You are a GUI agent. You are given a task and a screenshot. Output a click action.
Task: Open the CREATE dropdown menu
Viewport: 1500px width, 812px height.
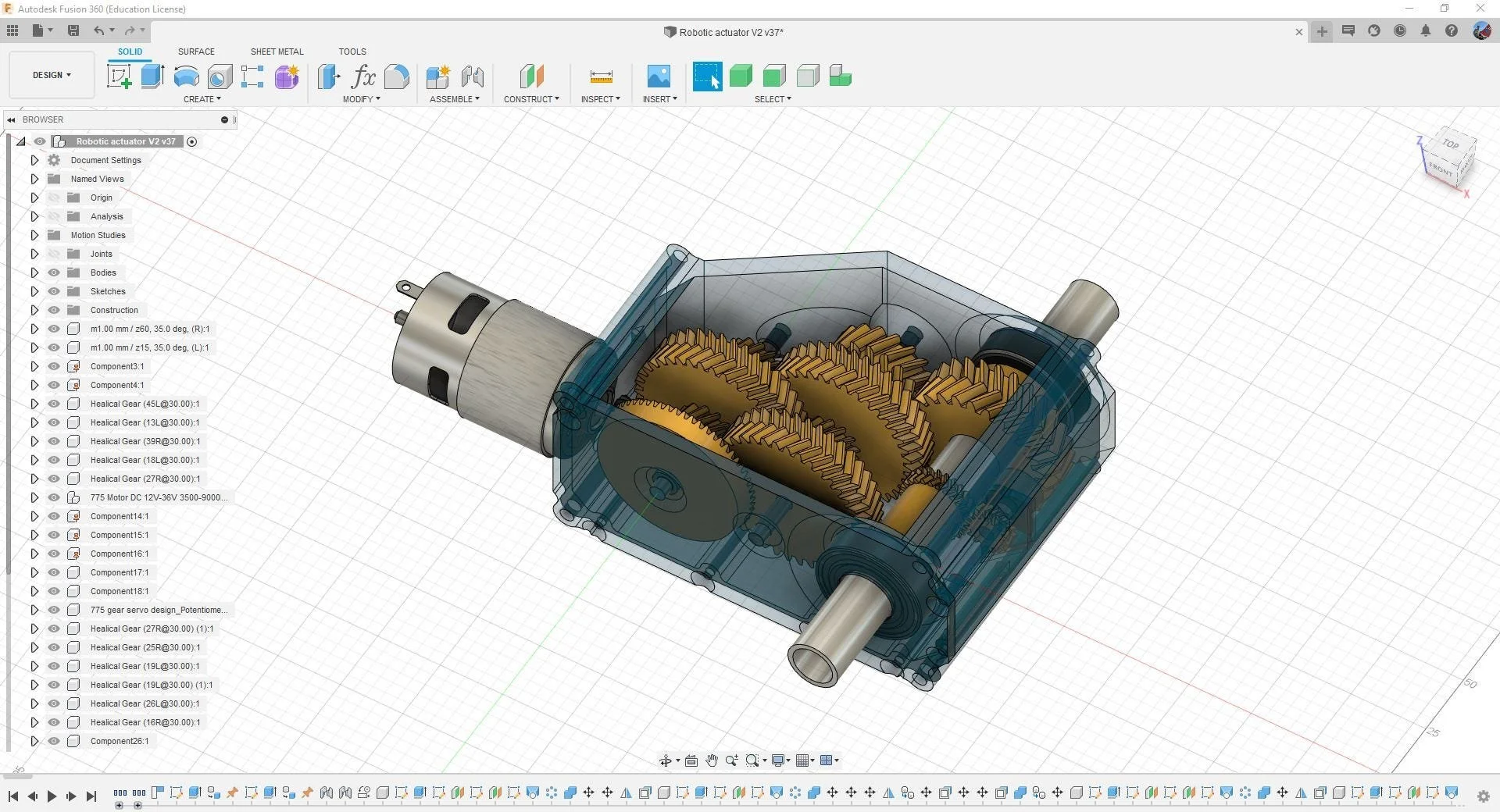202,99
